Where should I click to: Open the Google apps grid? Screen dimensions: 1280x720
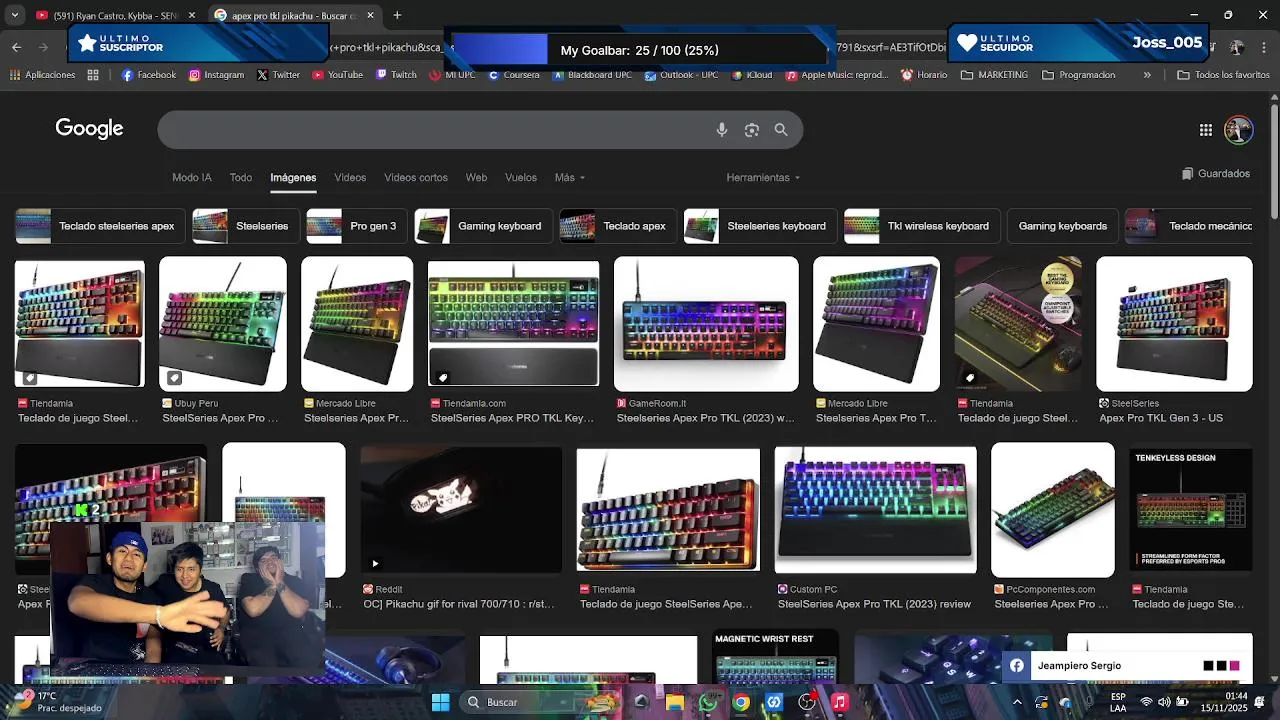click(1206, 130)
